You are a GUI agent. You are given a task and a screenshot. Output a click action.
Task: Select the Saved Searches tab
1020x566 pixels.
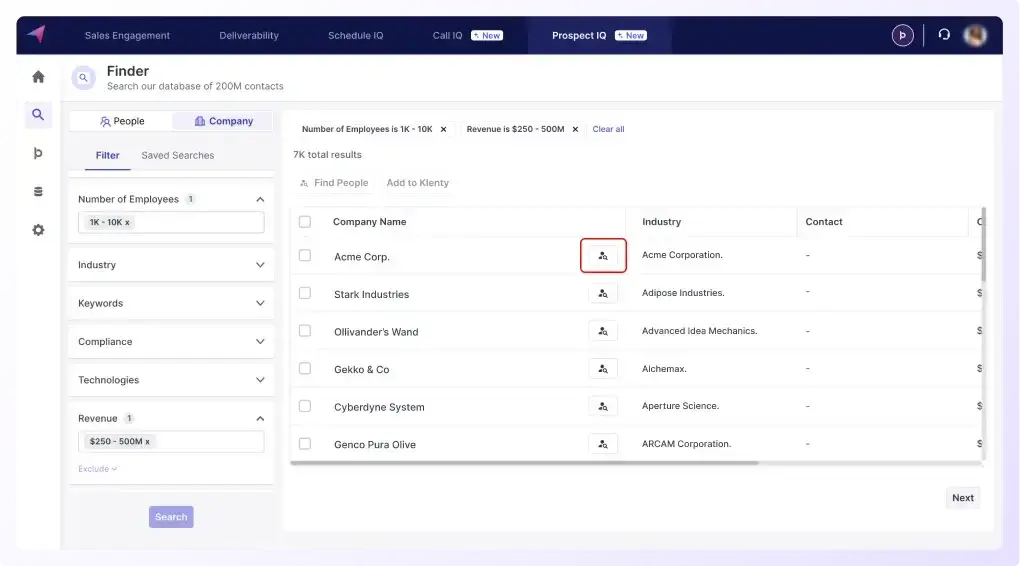pos(178,155)
